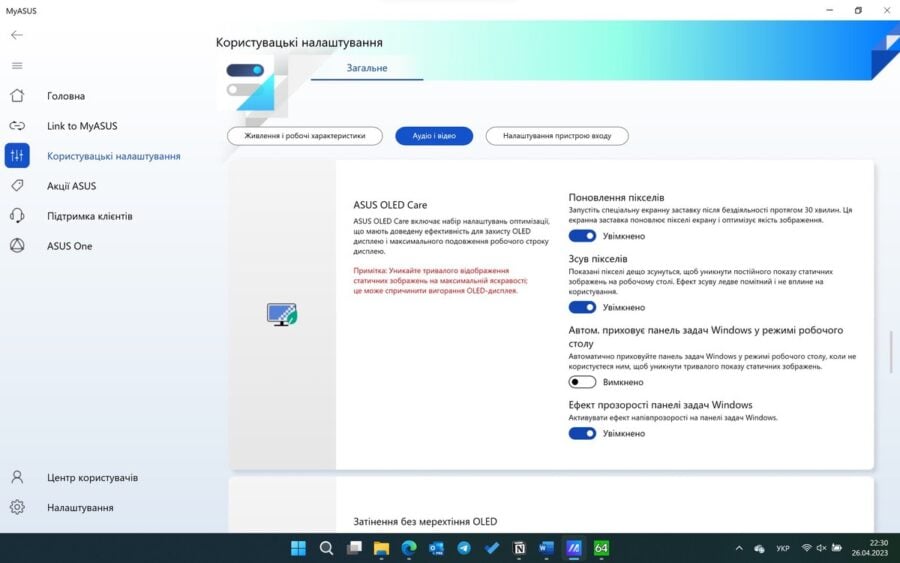Open Акції ASUS menu item
Viewport: 900px width, 563px height.
72,186
